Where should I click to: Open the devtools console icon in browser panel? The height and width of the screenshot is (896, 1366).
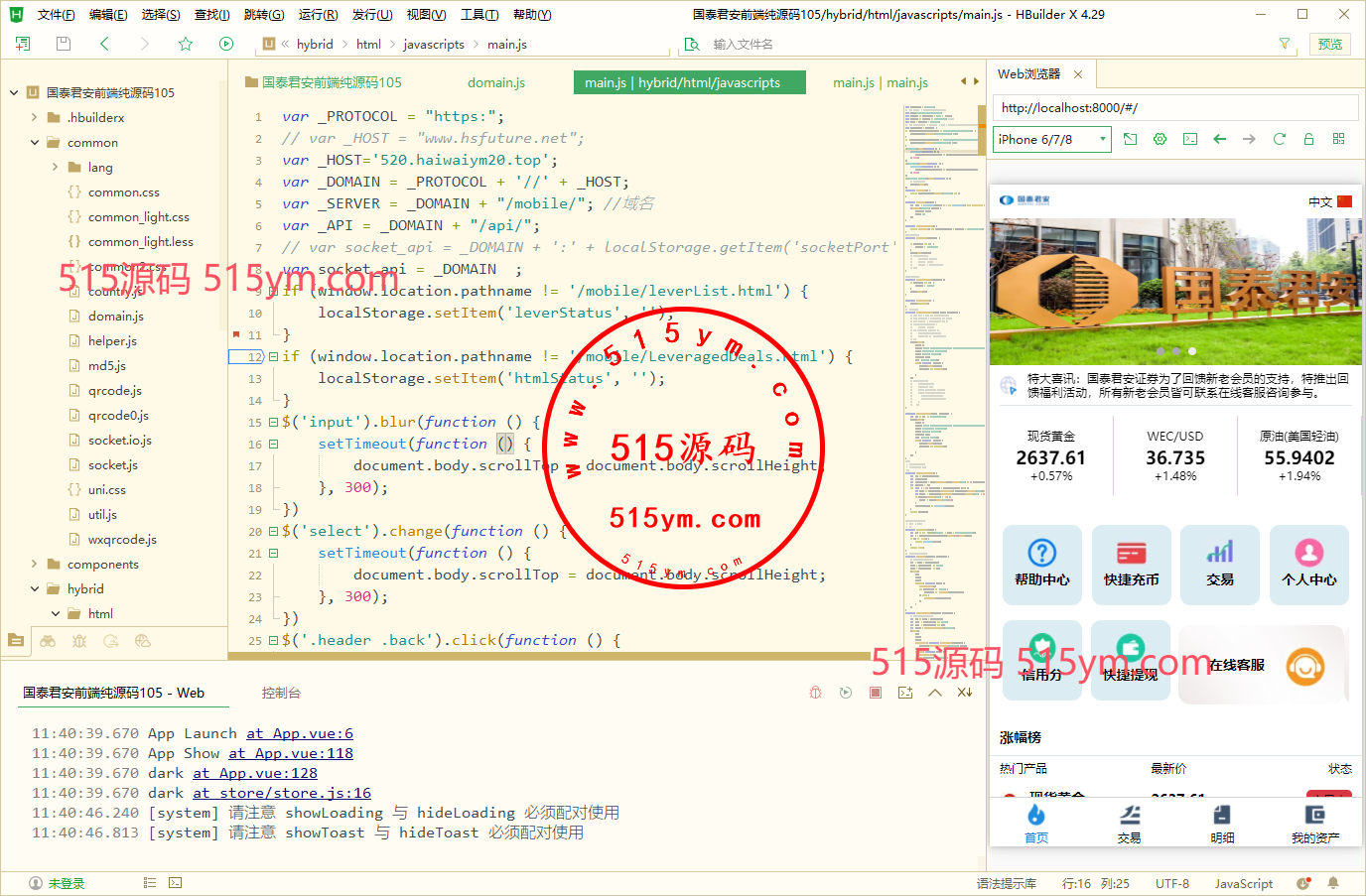[x=1189, y=139]
